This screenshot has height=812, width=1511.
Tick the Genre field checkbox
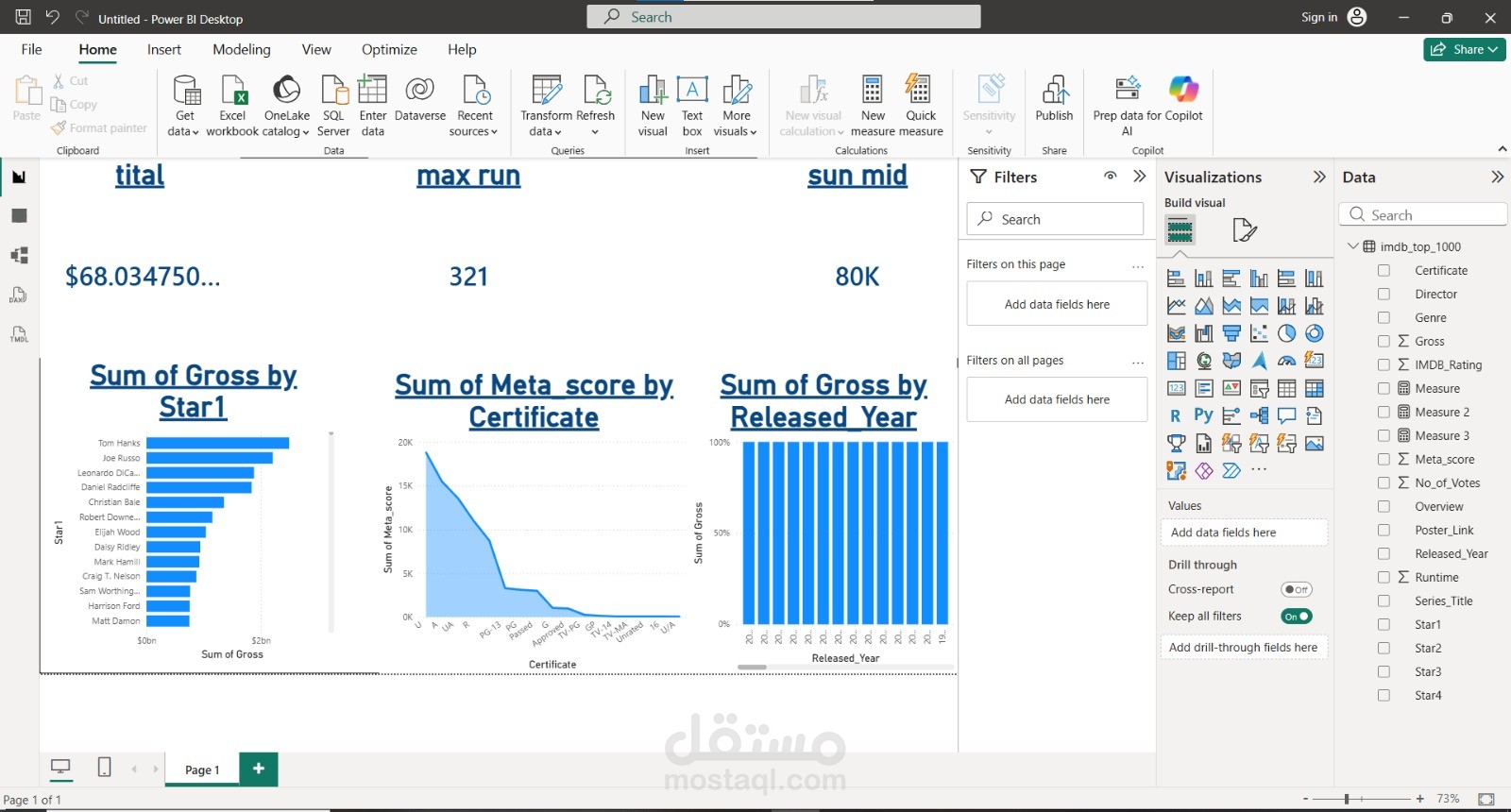[x=1384, y=317]
